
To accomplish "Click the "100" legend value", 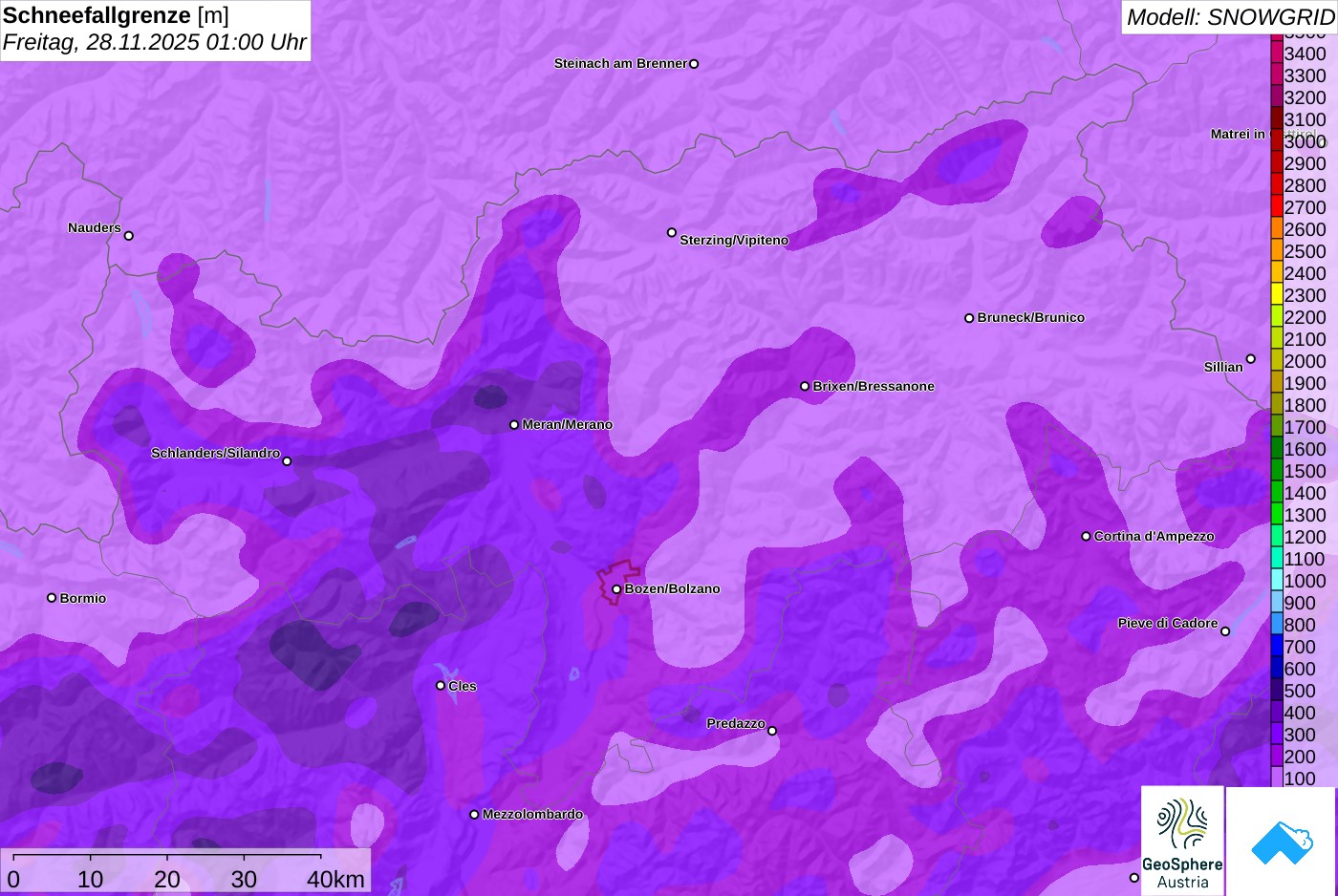I will click(1300, 779).
